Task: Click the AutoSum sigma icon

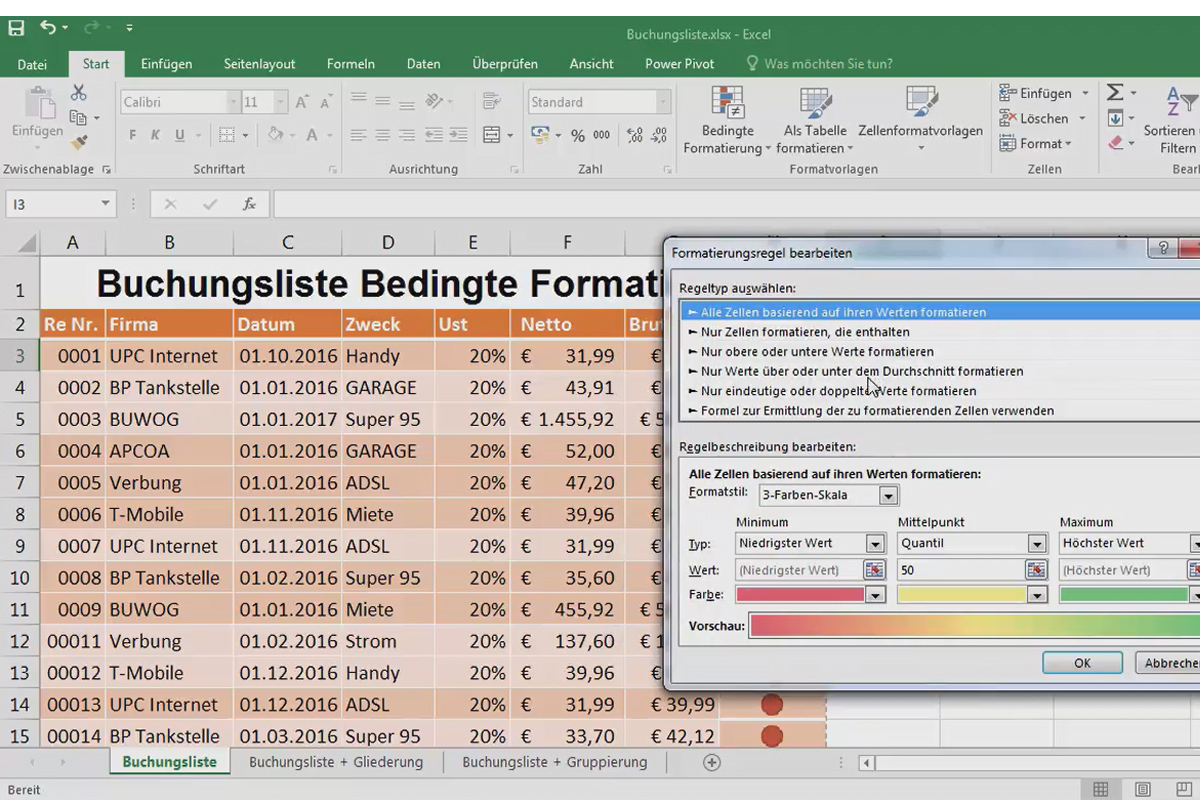Action: (1115, 93)
